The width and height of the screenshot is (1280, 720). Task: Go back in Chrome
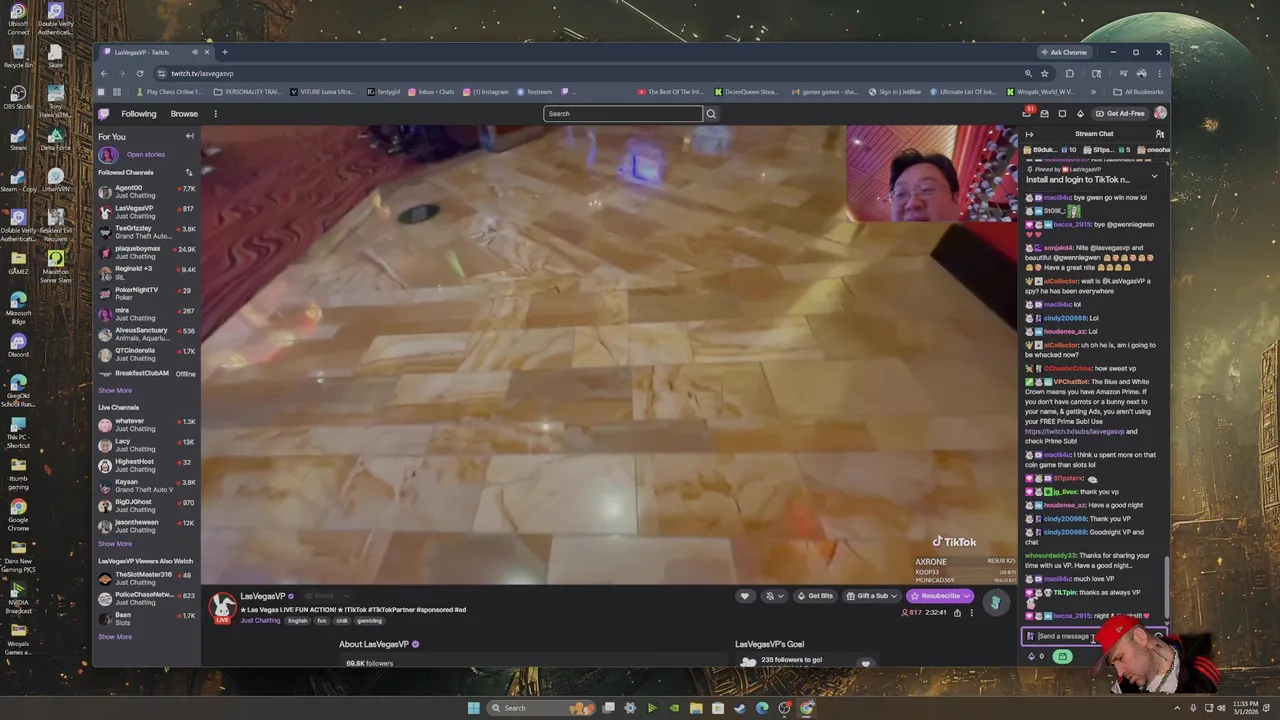pos(104,73)
